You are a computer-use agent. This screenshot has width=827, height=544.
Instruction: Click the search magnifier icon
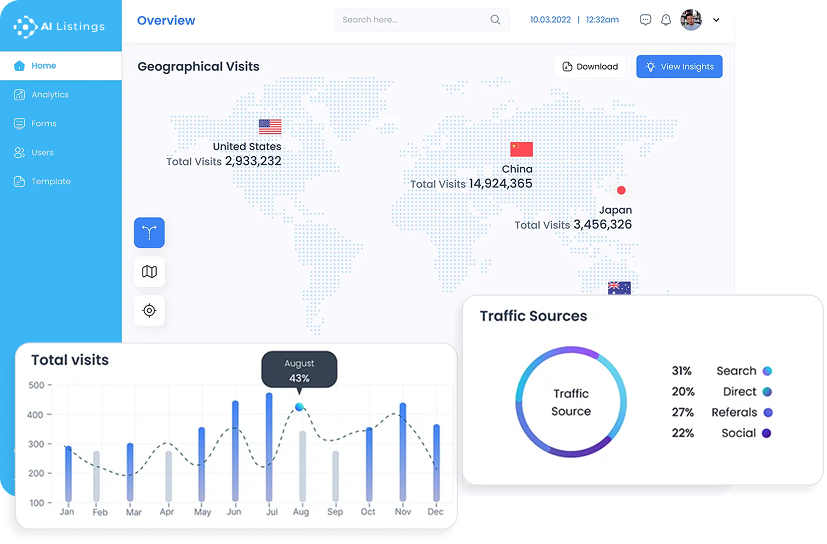pos(496,20)
